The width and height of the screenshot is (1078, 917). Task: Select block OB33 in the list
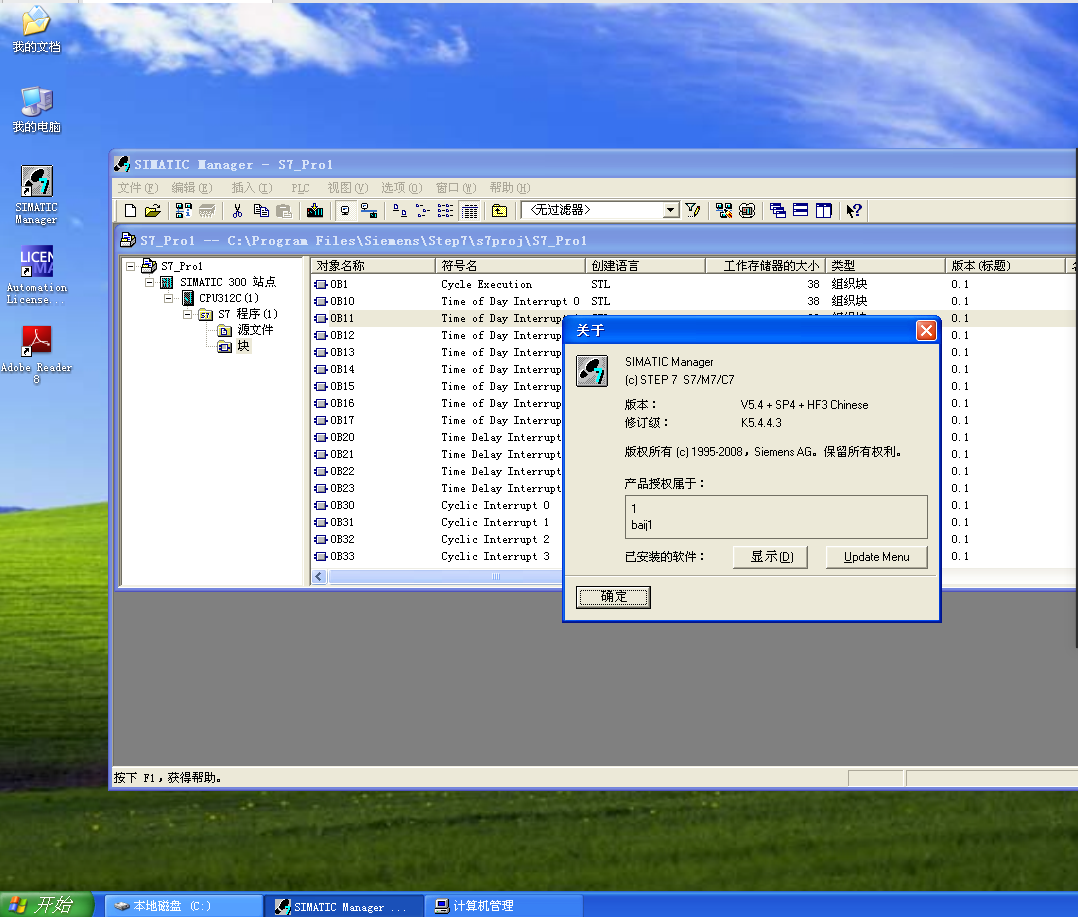[x=342, y=556]
